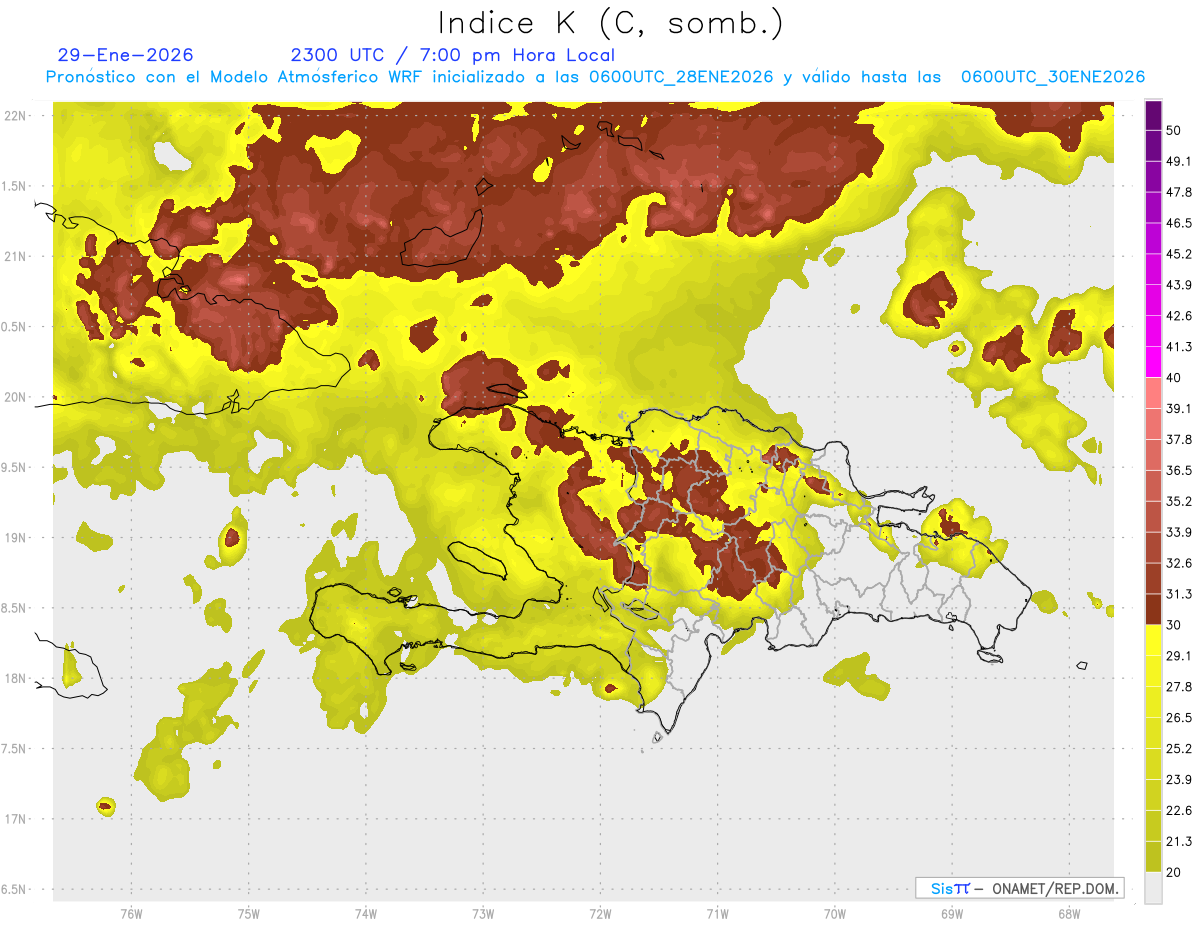Click the '43.9' color bar value
This screenshot has width=1200, height=927.
[1179, 285]
